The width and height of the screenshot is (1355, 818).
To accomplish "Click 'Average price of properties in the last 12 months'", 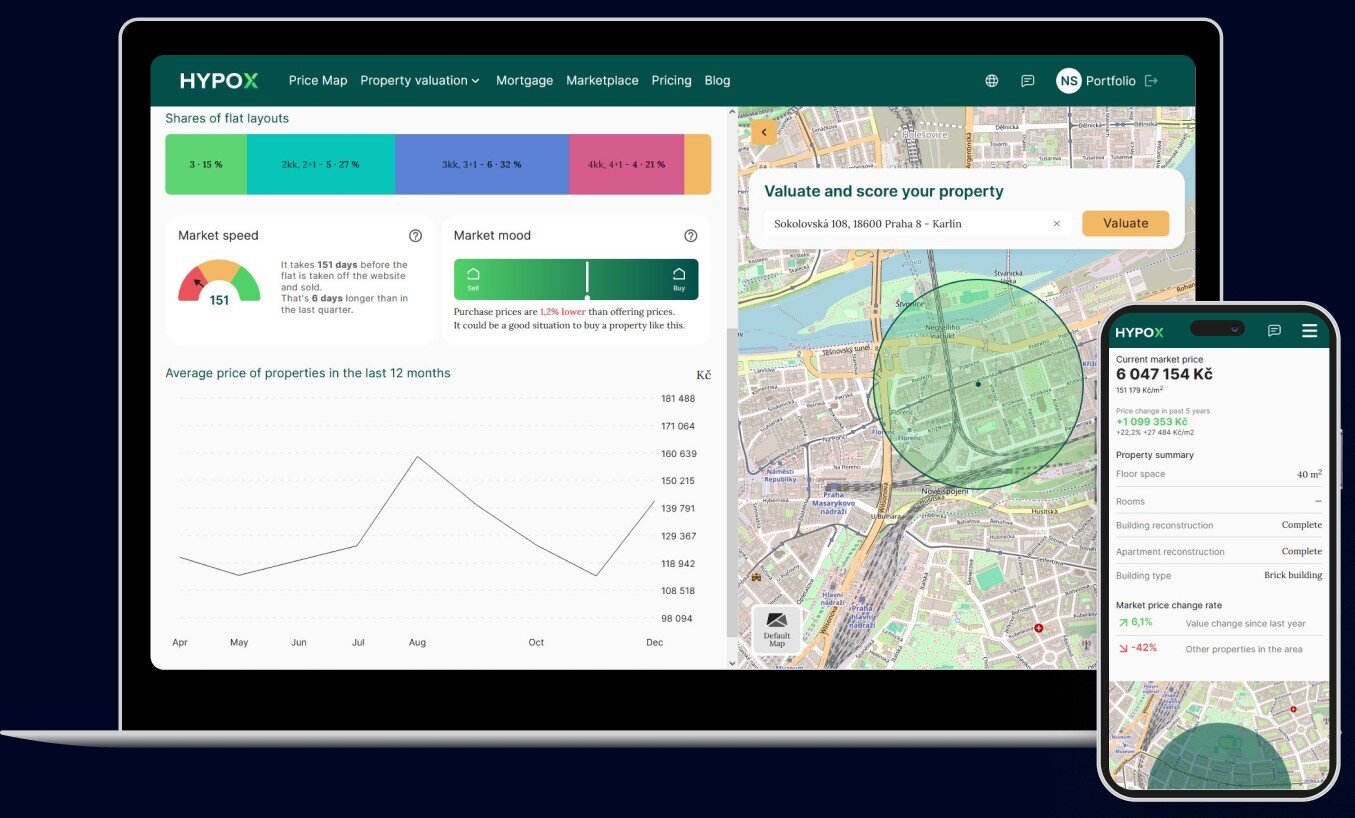I will tap(308, 373).
